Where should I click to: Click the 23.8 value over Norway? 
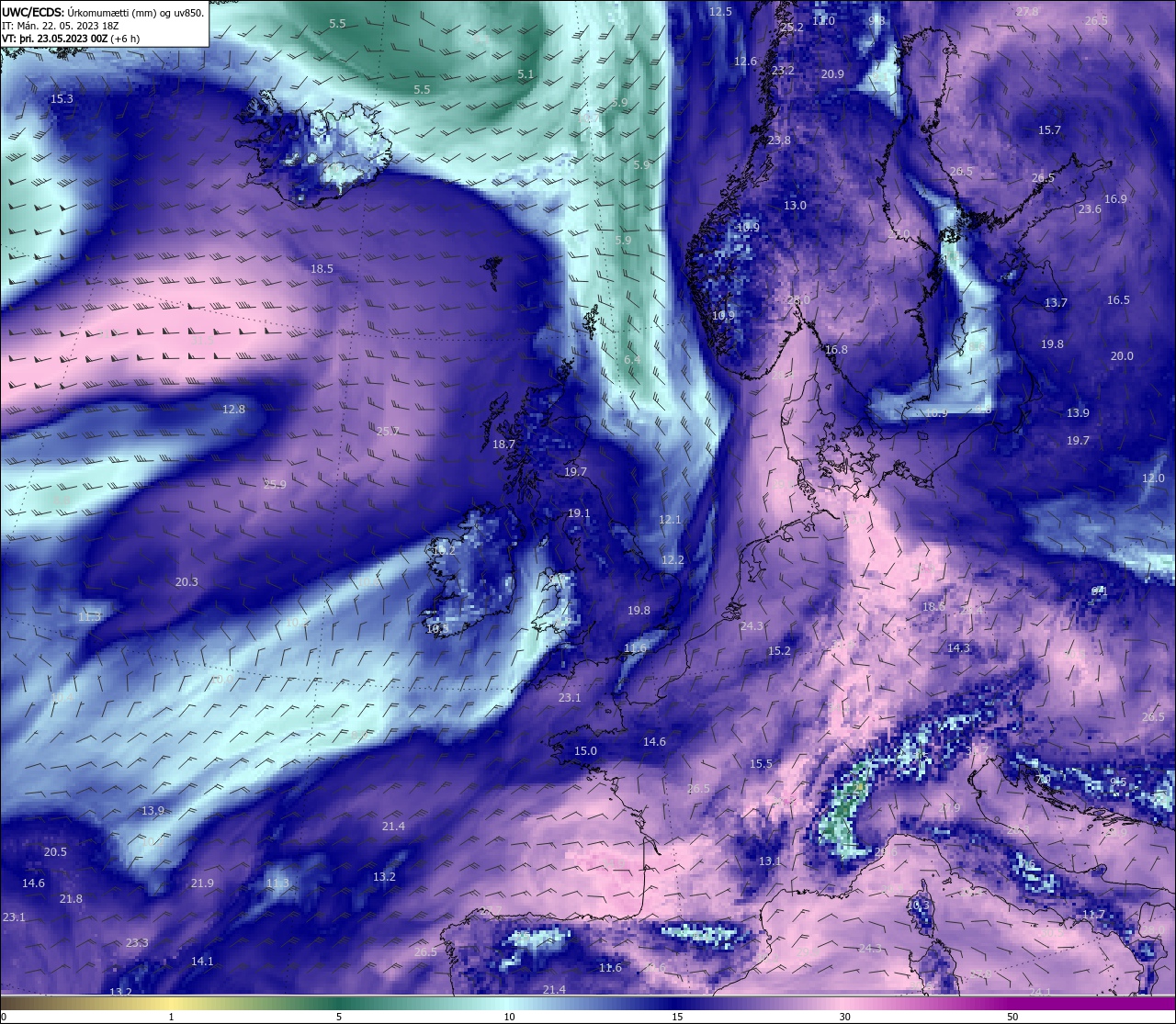pyautogui.click(x=779, y=140)
